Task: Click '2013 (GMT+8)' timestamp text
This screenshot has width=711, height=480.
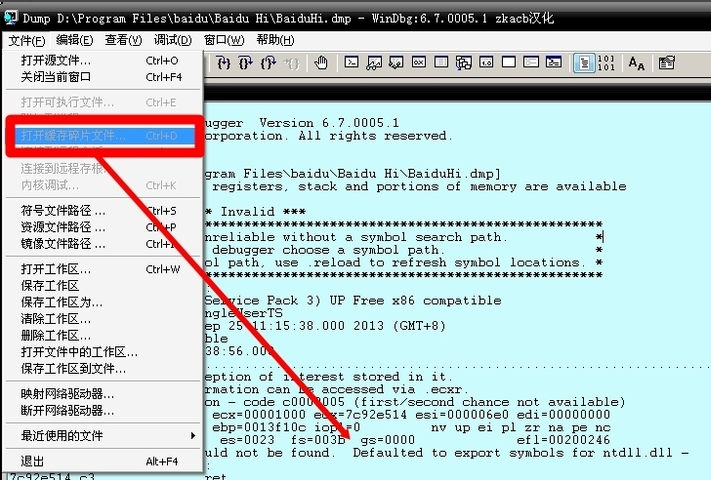Action: tap(399, 326)
